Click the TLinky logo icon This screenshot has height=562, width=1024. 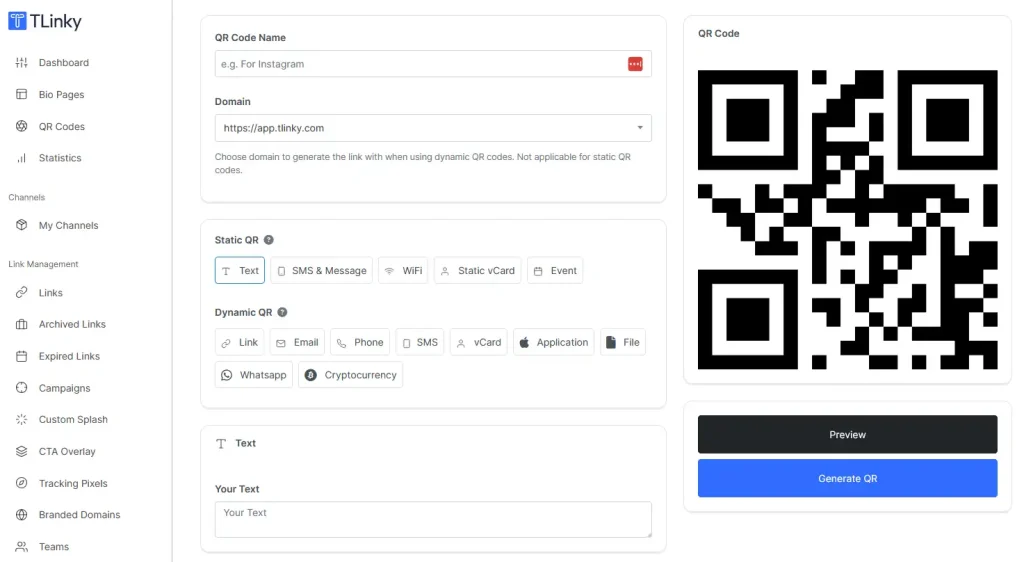pyautogui.click(x=18, y=21)
